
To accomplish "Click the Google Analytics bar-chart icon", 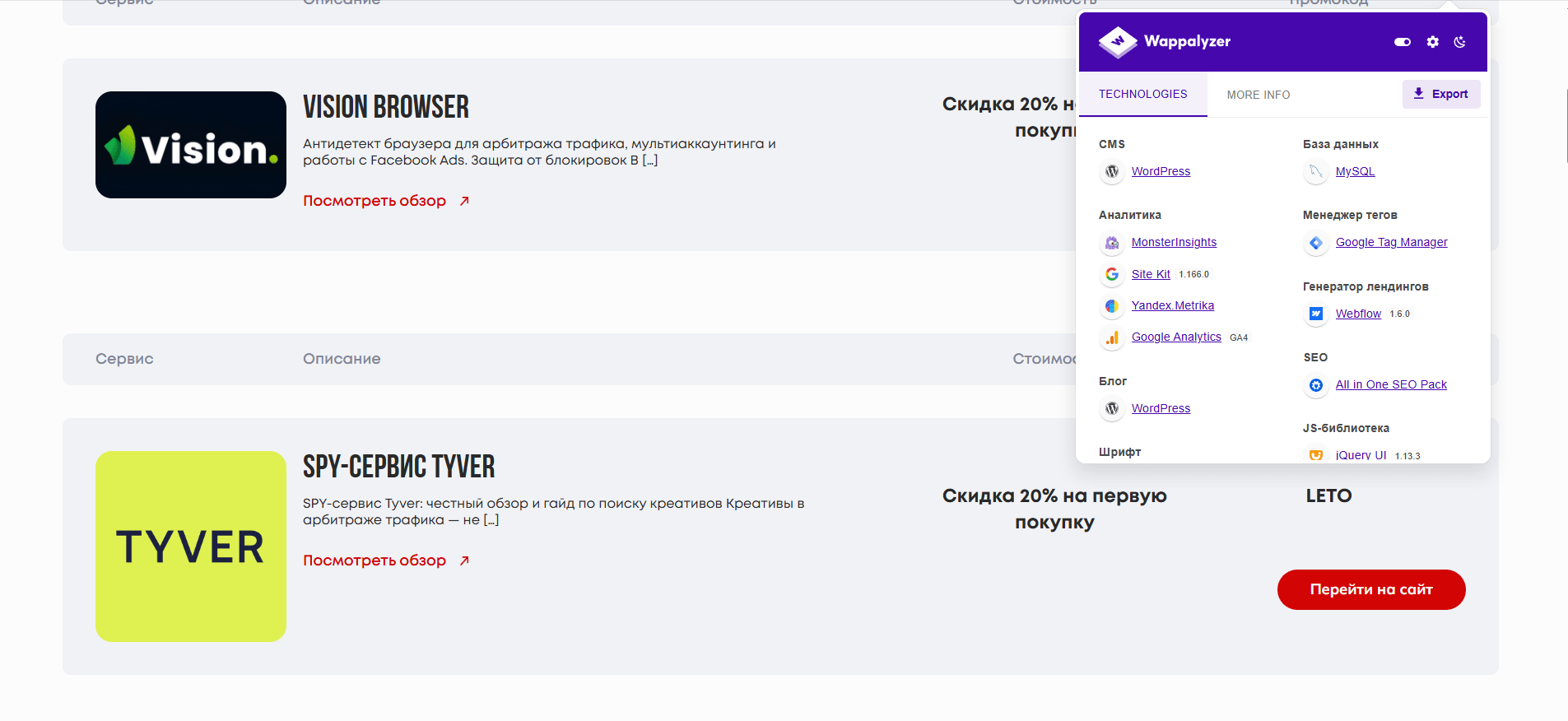I will (1112, 337).
